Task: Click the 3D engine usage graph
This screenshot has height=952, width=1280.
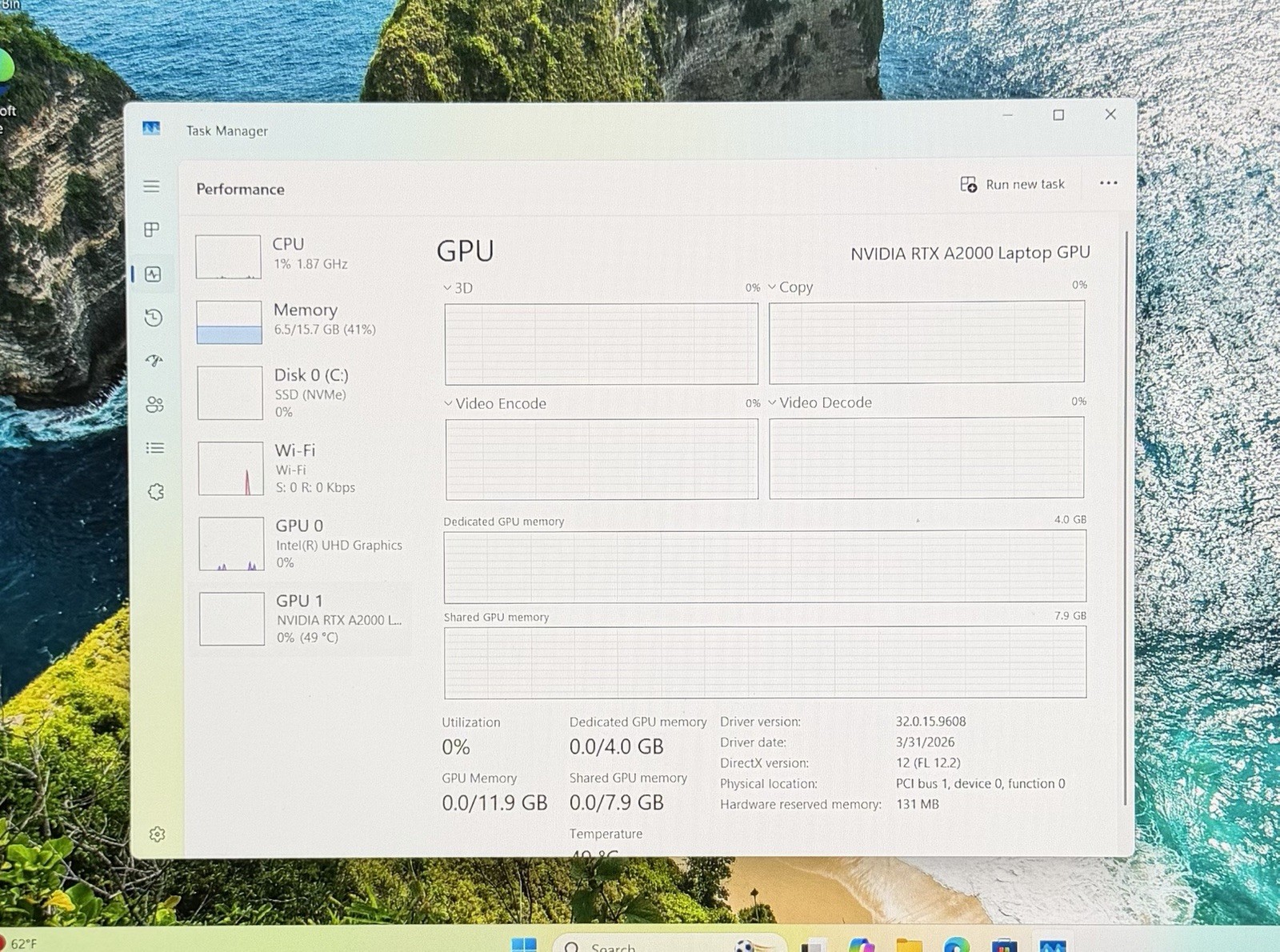Action: [601, 344]
